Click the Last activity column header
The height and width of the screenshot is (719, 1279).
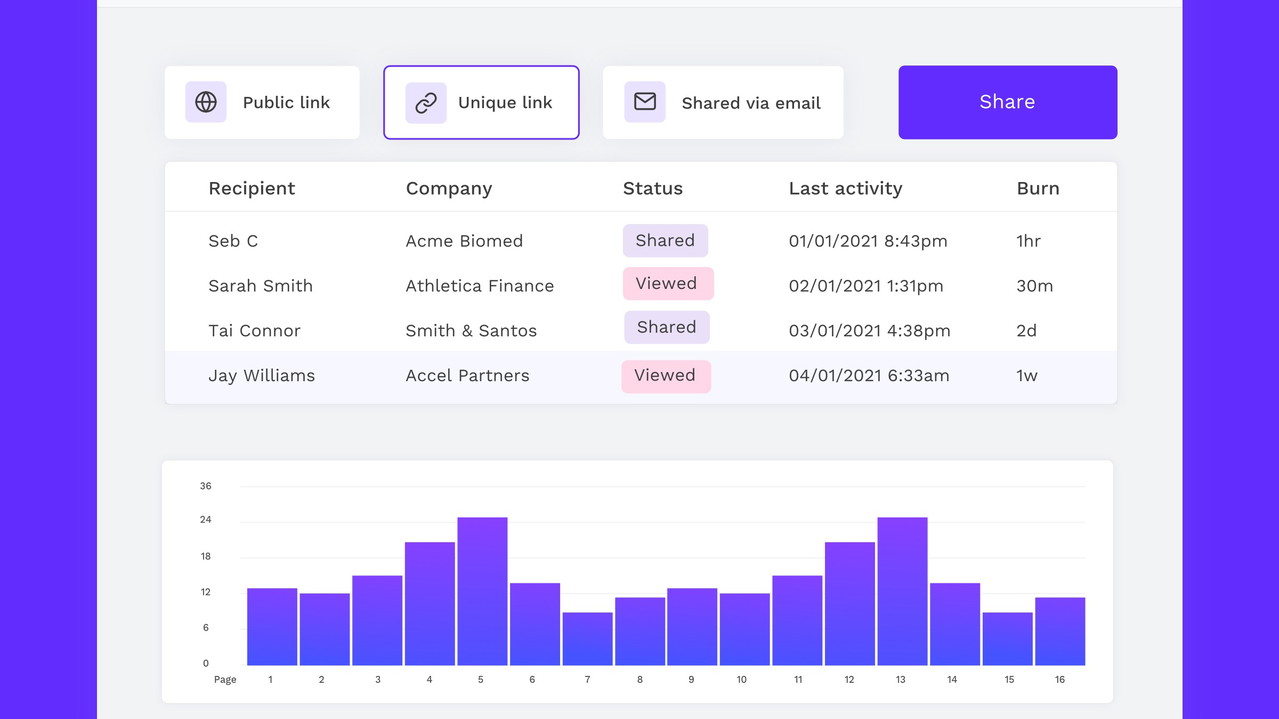[x=845, y=188]
